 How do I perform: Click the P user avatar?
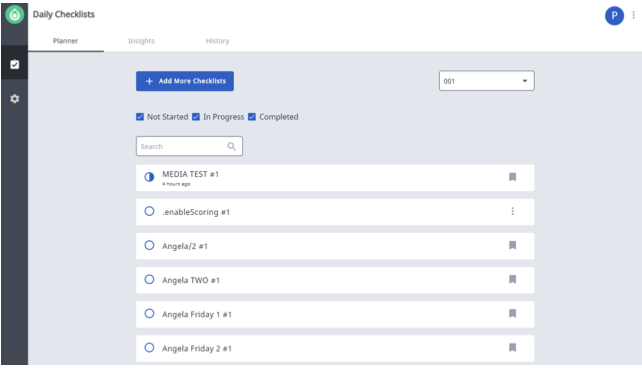pyautogui.click(x=614, y=16)
